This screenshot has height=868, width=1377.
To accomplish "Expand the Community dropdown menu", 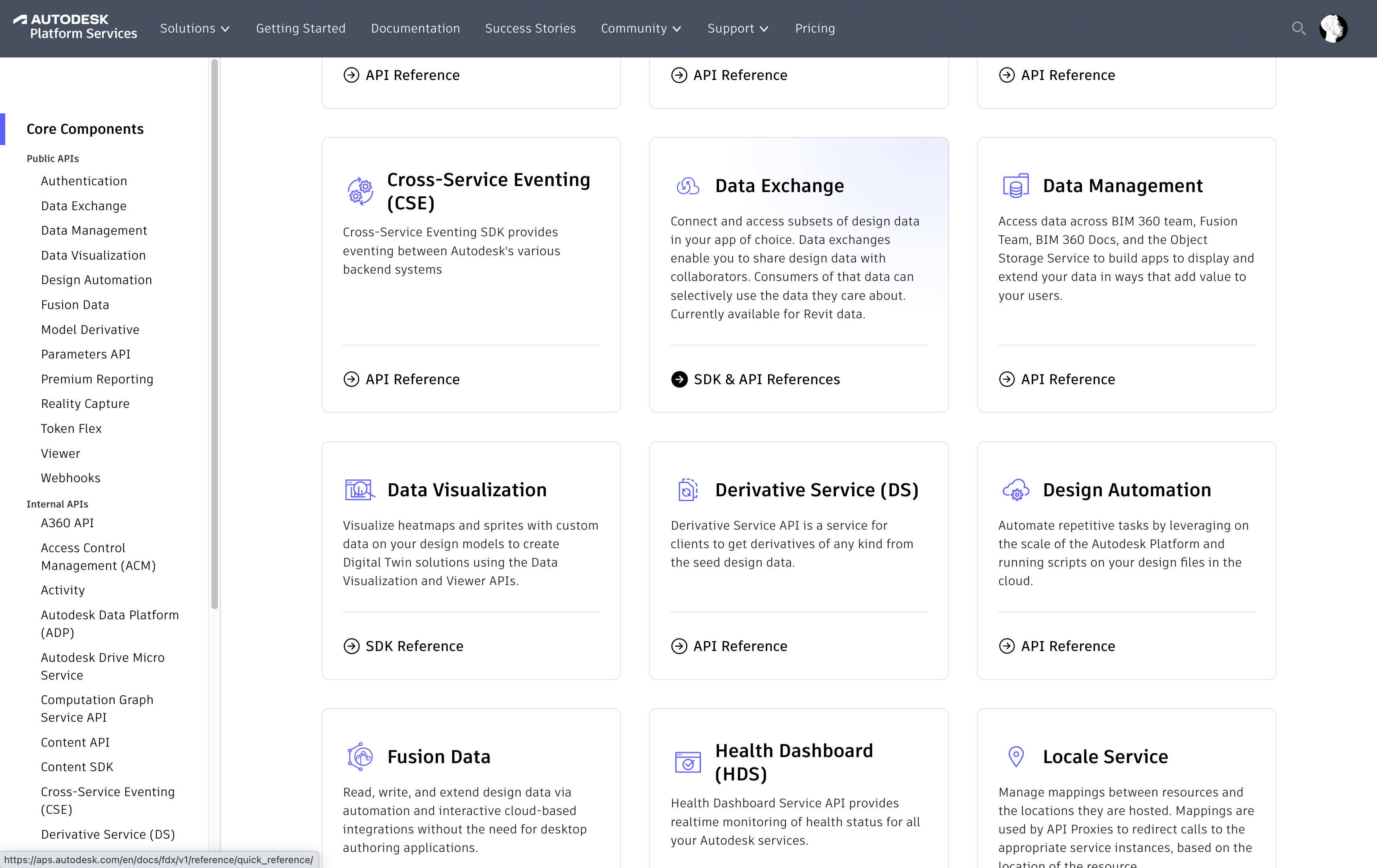I will pyautogui.click(x=641, y=28).
